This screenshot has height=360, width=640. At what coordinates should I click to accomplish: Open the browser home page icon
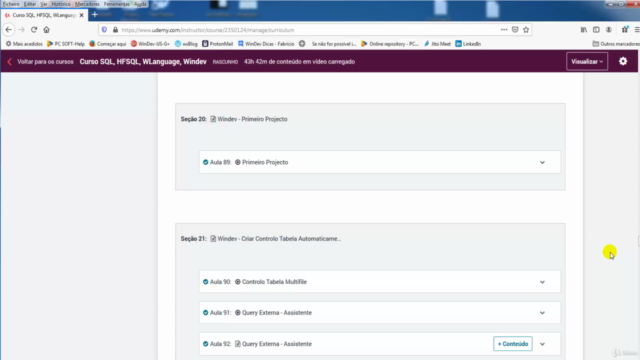[x=47, y=30]
